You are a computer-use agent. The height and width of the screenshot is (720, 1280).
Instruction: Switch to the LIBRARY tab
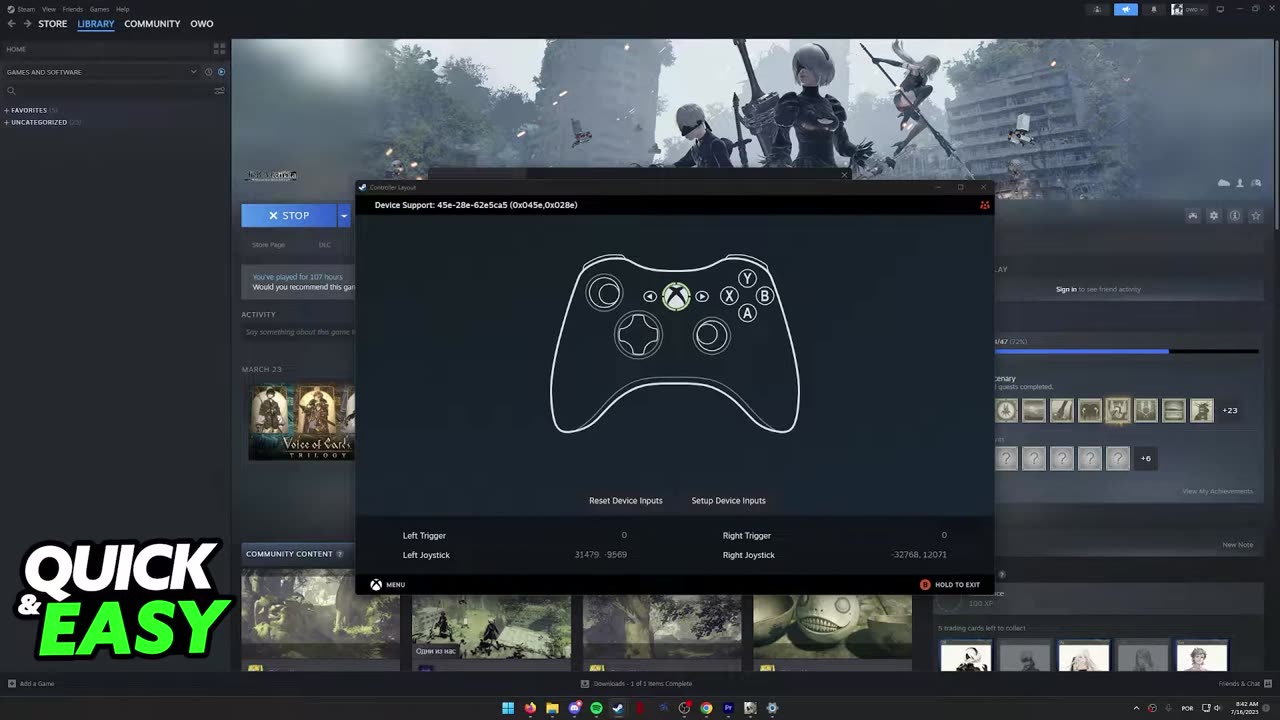(96, 24)
